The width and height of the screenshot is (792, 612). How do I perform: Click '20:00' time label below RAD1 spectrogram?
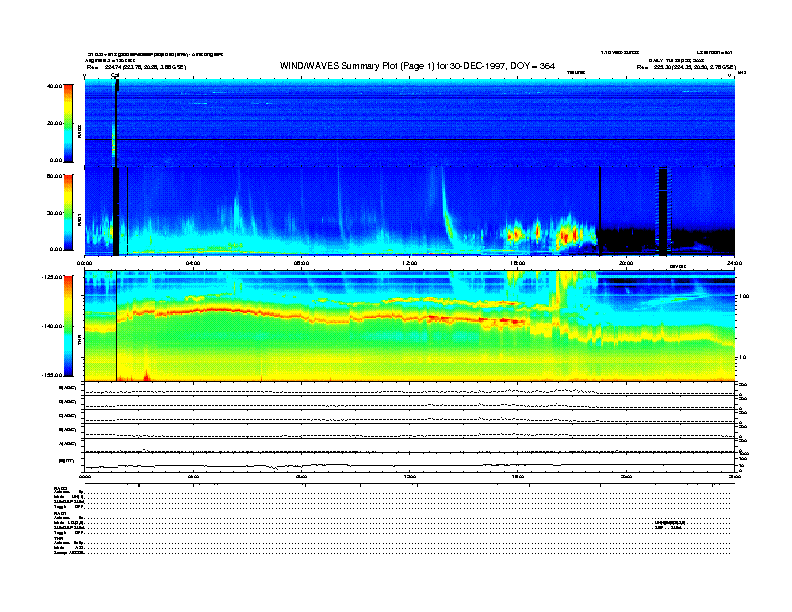(626, 263)
